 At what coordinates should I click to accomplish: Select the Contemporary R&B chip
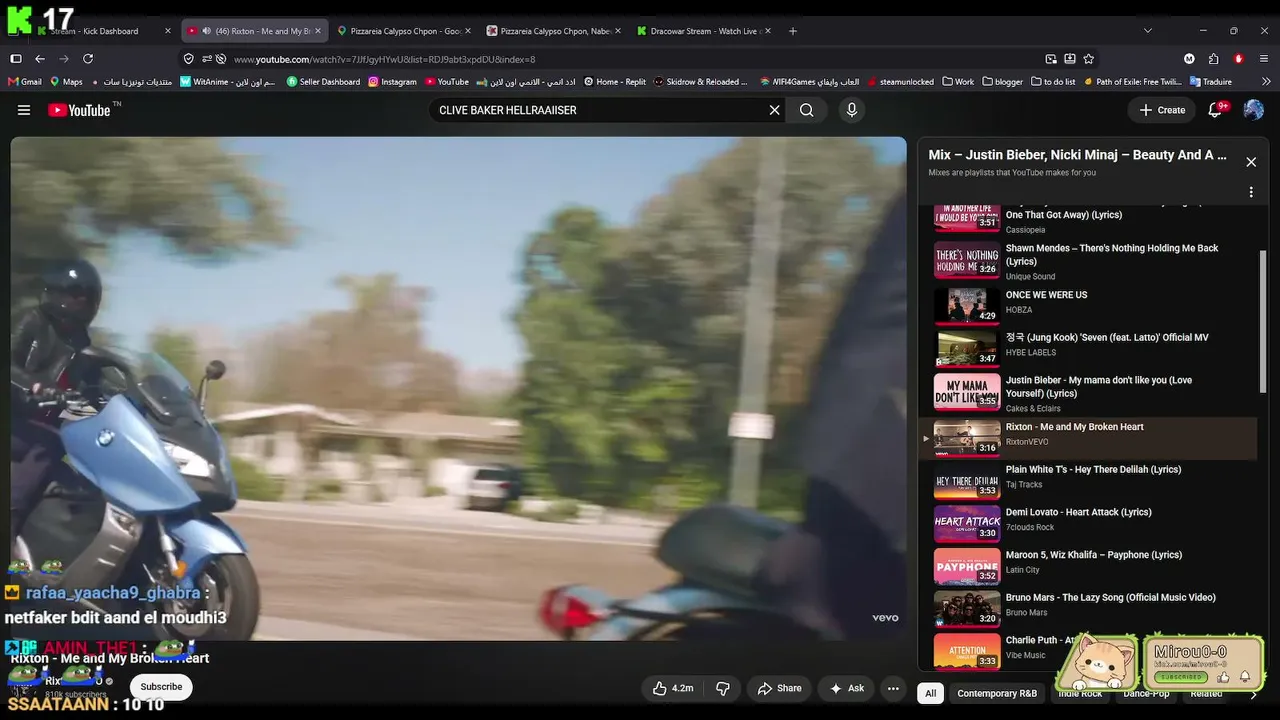(997, 693)
